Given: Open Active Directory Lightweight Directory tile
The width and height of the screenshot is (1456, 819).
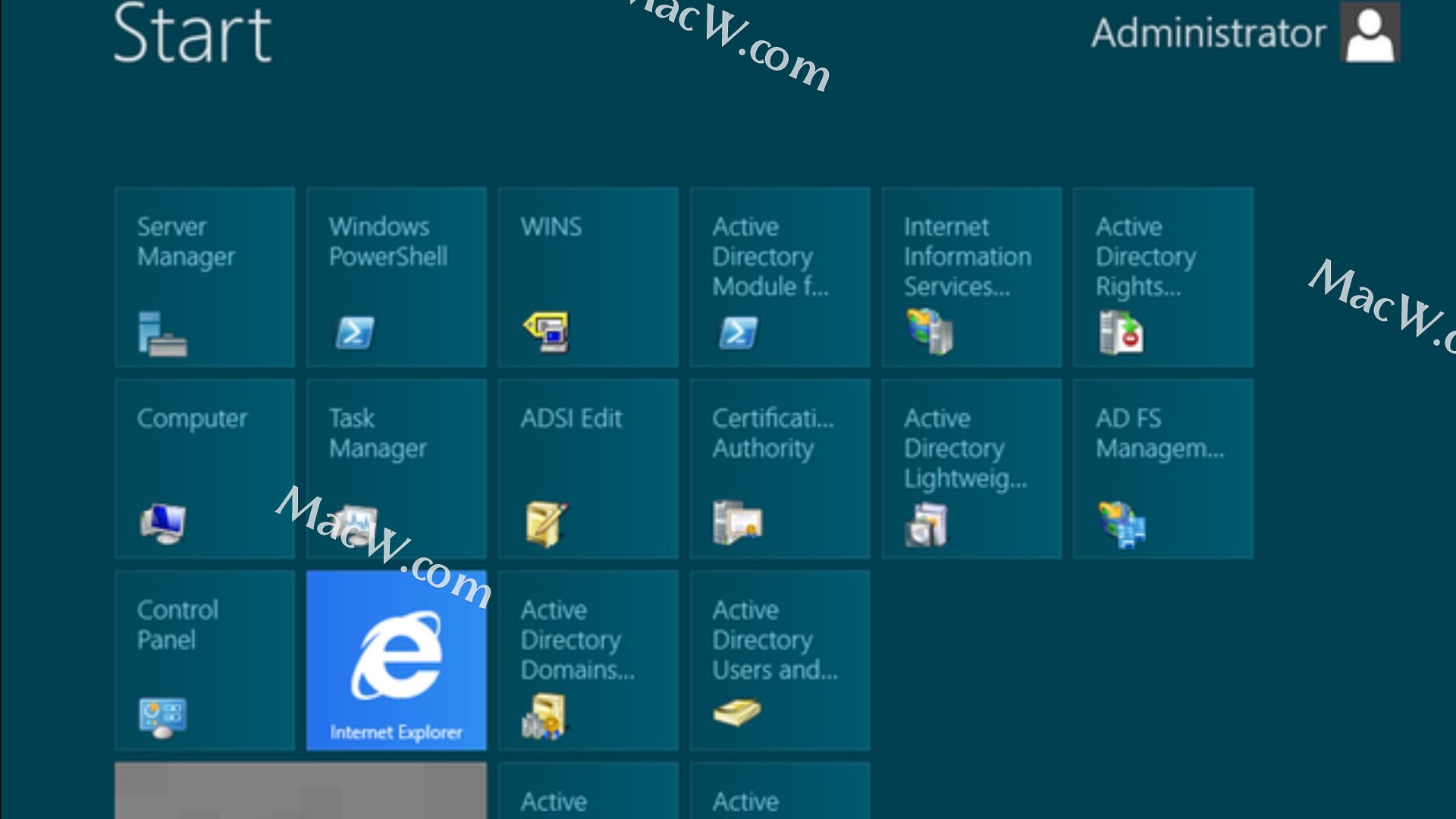Looking at the screenshot, I should 971,469.
